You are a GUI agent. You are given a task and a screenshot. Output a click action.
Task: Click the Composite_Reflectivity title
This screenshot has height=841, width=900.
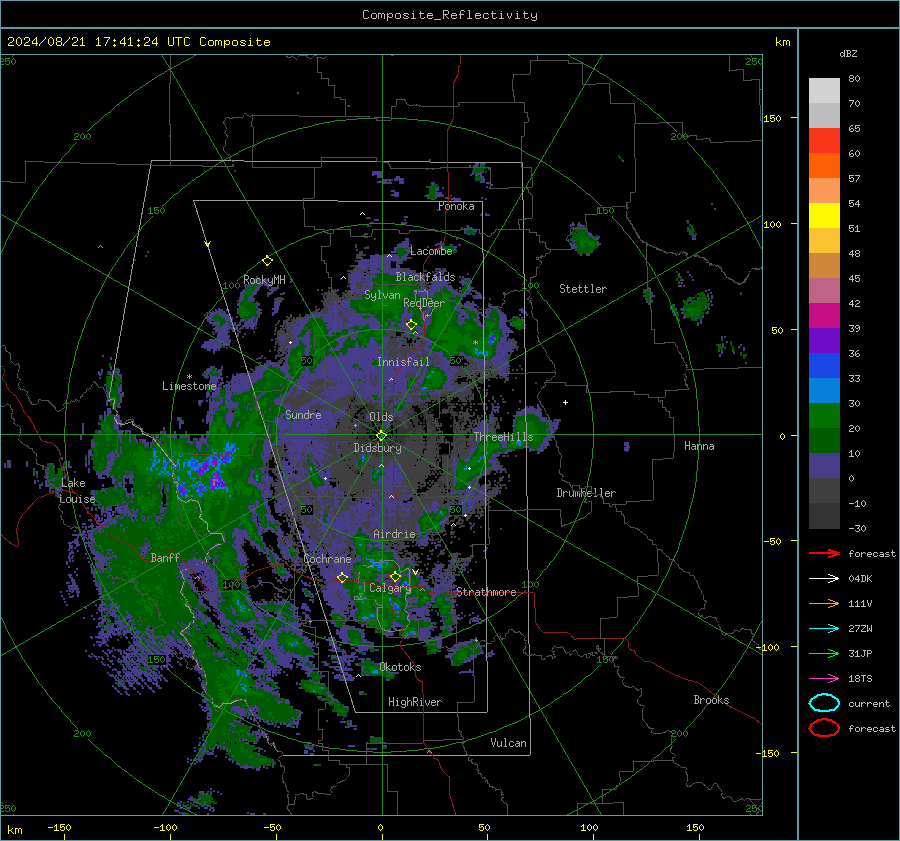click(x=449, y=15)
